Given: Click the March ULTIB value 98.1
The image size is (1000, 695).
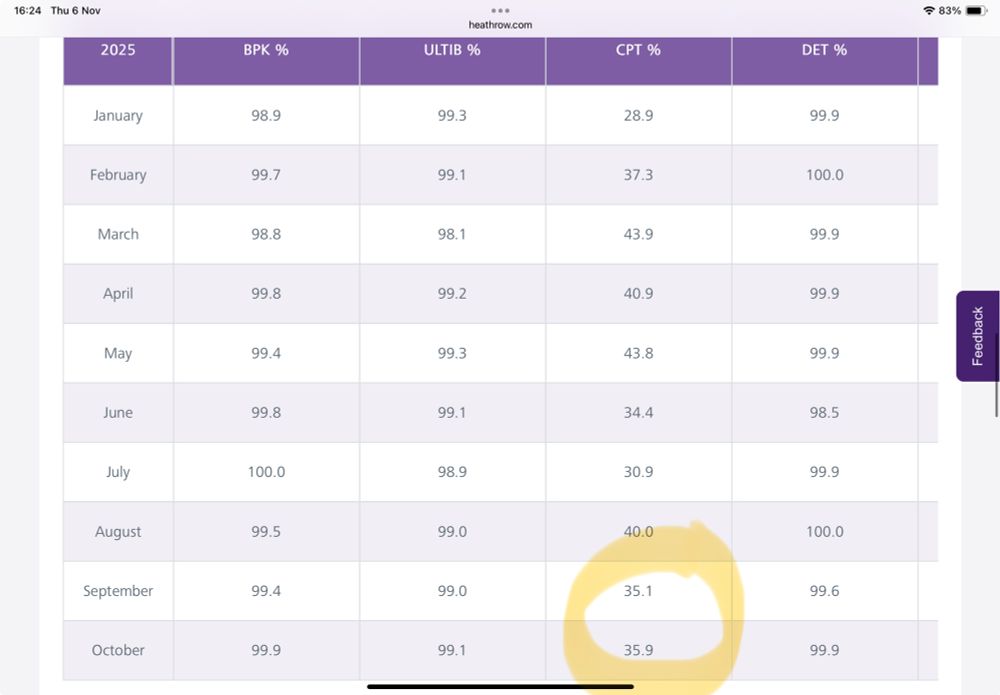Looking at the screenshot, I should pos(452,234).
